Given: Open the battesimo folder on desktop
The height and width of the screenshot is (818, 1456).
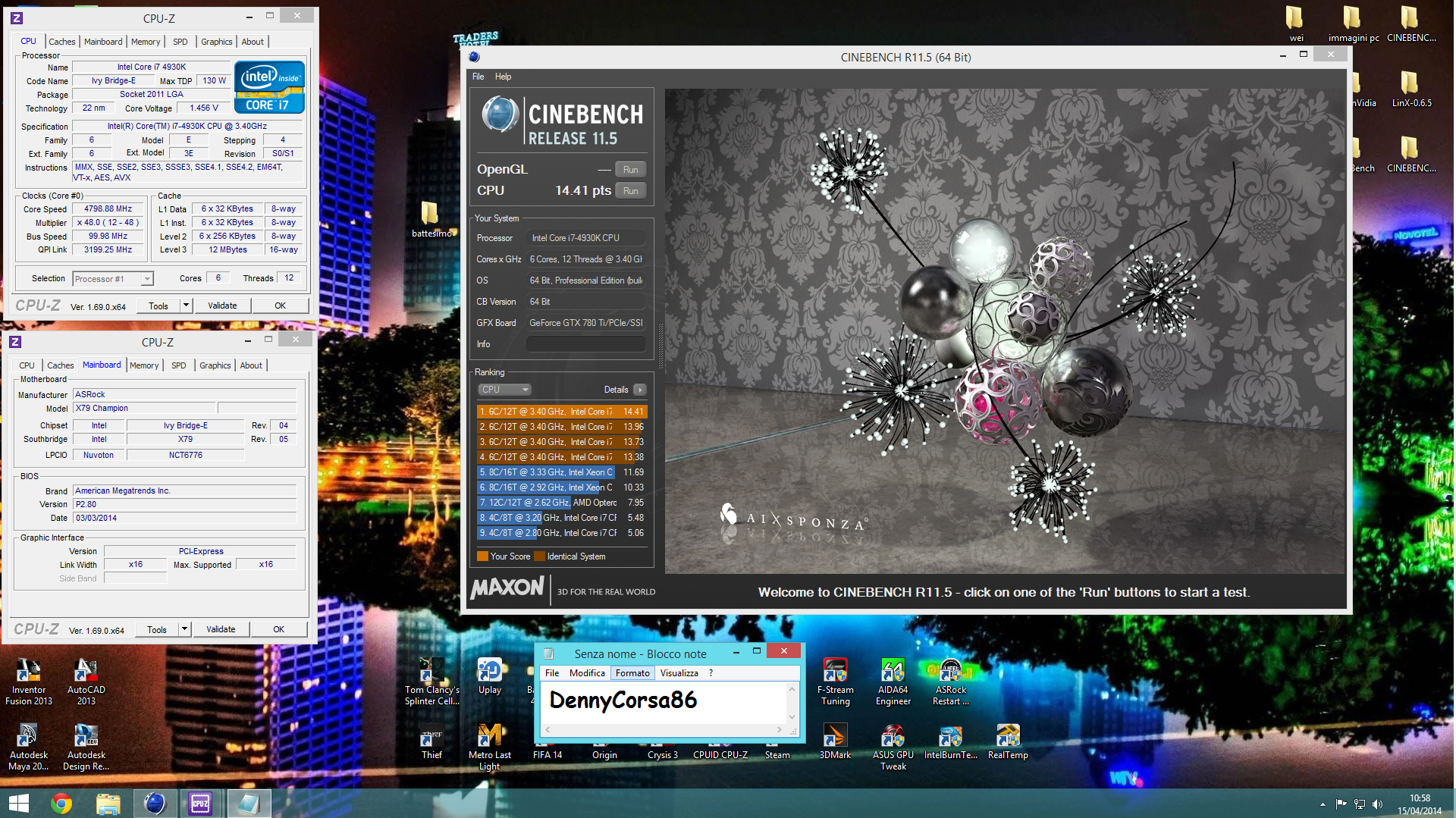Looking at the screenshot, I should click(x=431, y=220).
